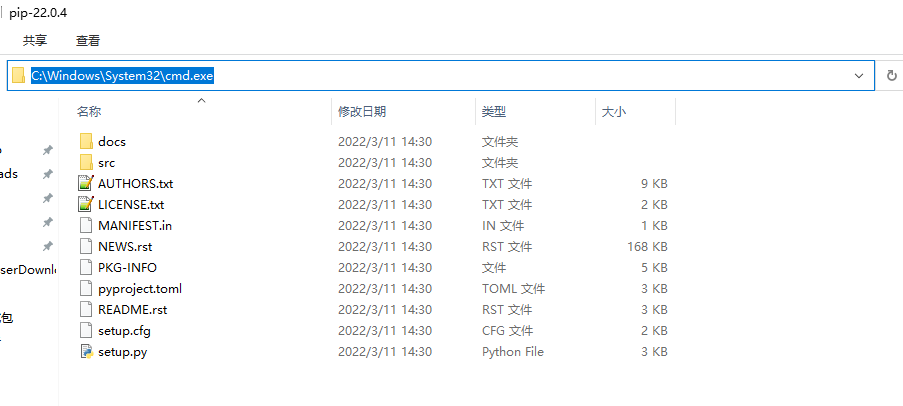The image size is (903, 406).
Task: Click the TOML 文件 type cell
Action: click(x=513, y=289)
